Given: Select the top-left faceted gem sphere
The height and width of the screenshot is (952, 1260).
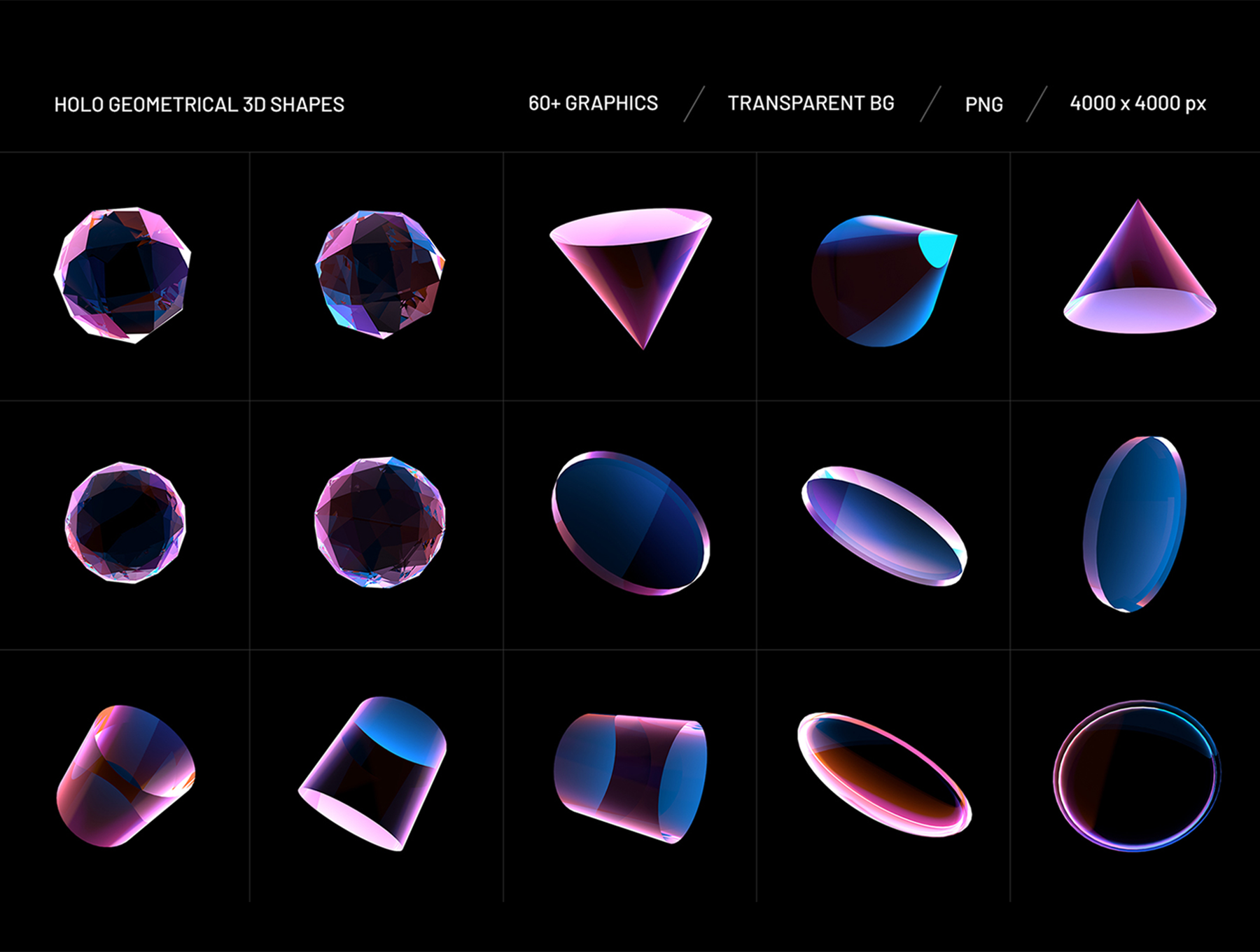Looking at the screenshot, I should click(123, 274).
